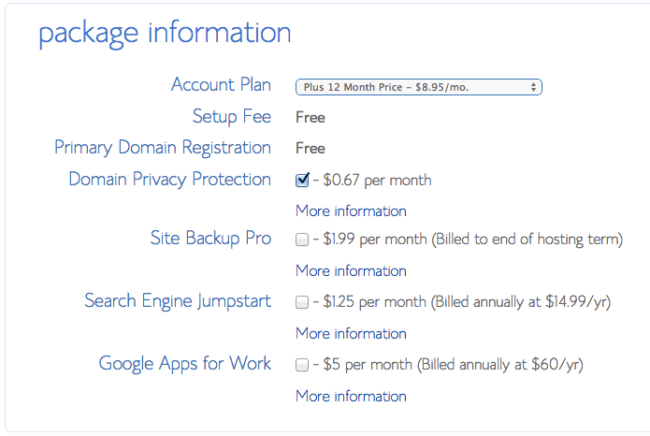Uncheck the Domain Privacy Protection checkbox

click(x=302, y=181)
